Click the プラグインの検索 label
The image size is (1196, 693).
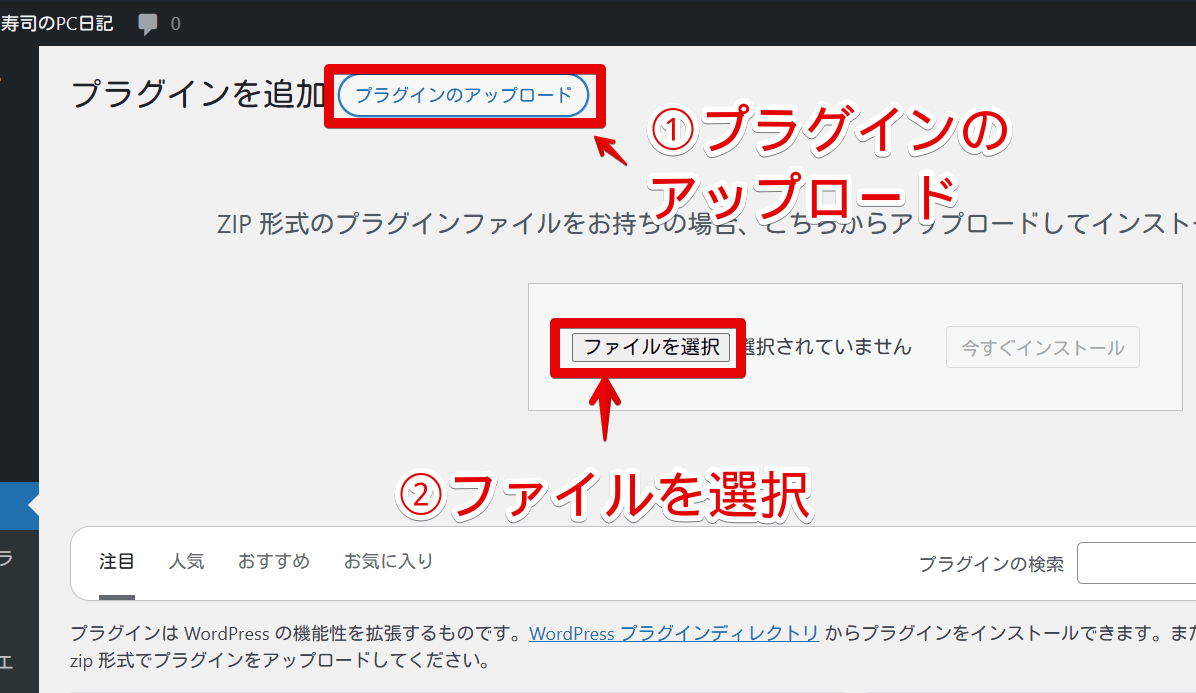[991, 564]
